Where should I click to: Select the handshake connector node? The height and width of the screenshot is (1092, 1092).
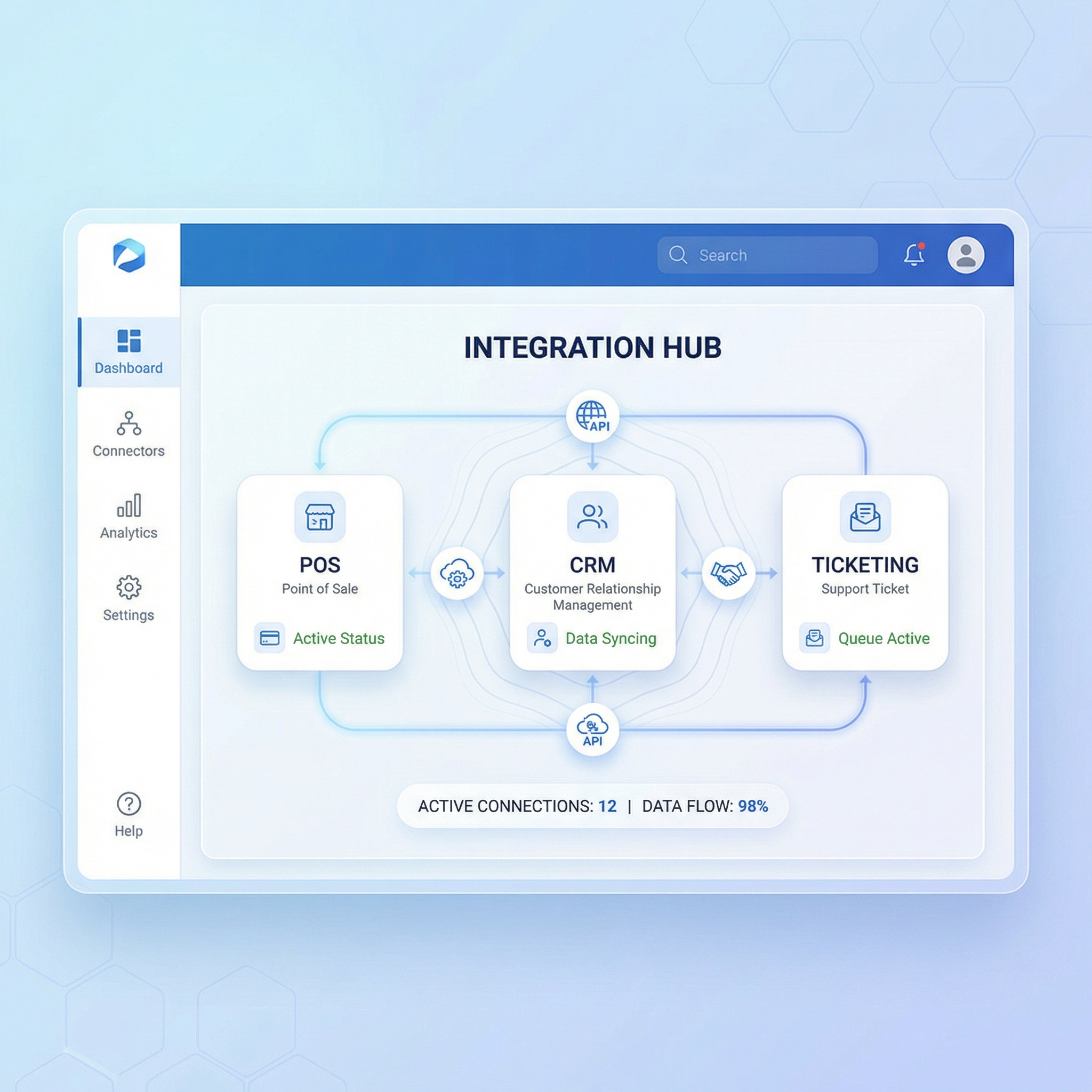[728, 573]
